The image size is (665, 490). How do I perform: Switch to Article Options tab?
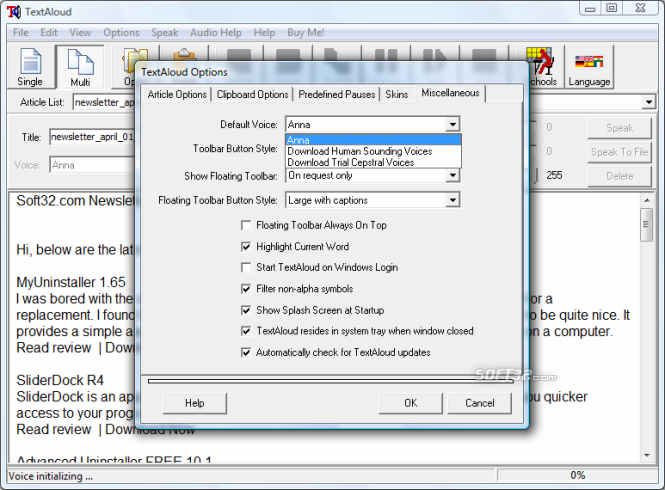[177, 94]
